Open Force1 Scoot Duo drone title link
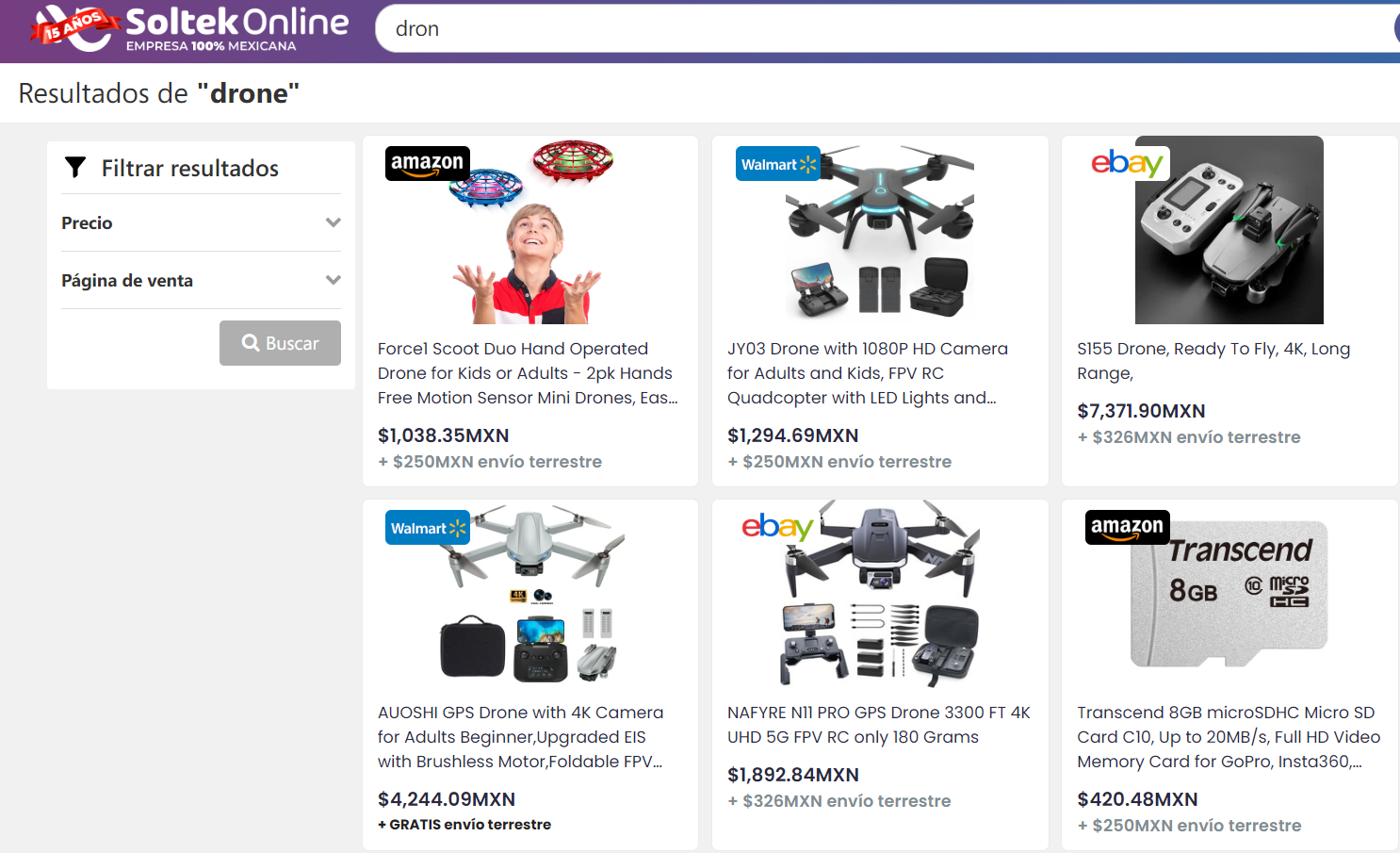 [x=528, y=373]
